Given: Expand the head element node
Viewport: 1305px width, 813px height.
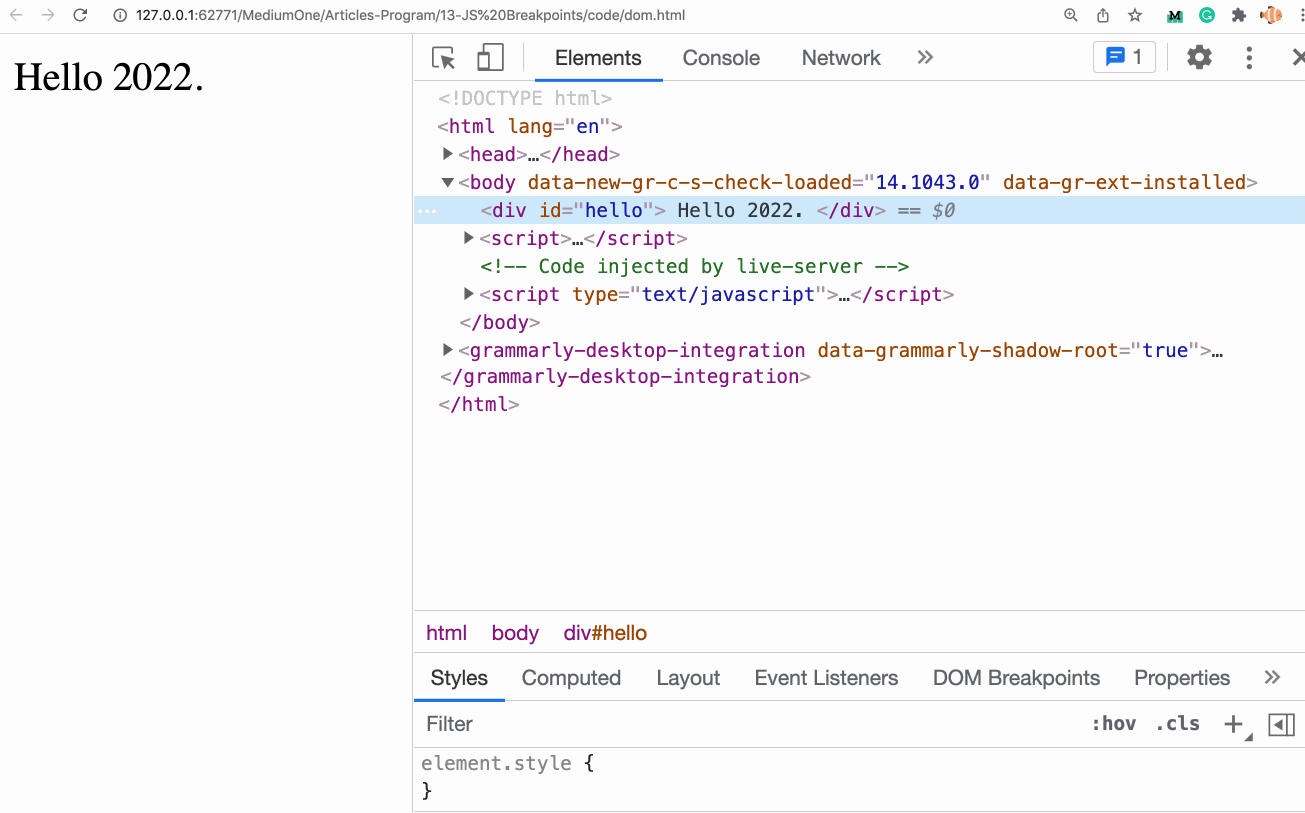Looking at the screenshot, I should coord(448,154).
